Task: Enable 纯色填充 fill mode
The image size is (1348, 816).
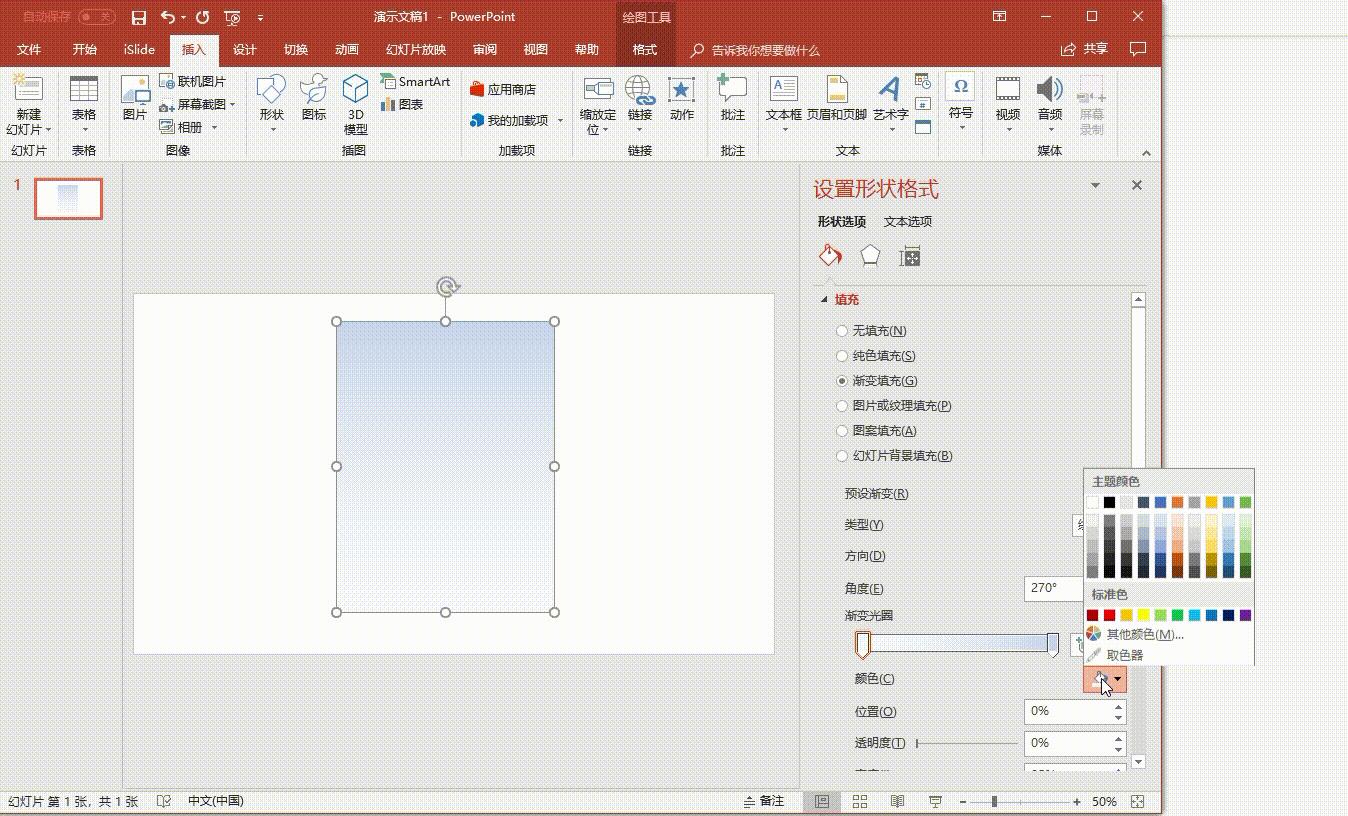Action: [842, 355]
